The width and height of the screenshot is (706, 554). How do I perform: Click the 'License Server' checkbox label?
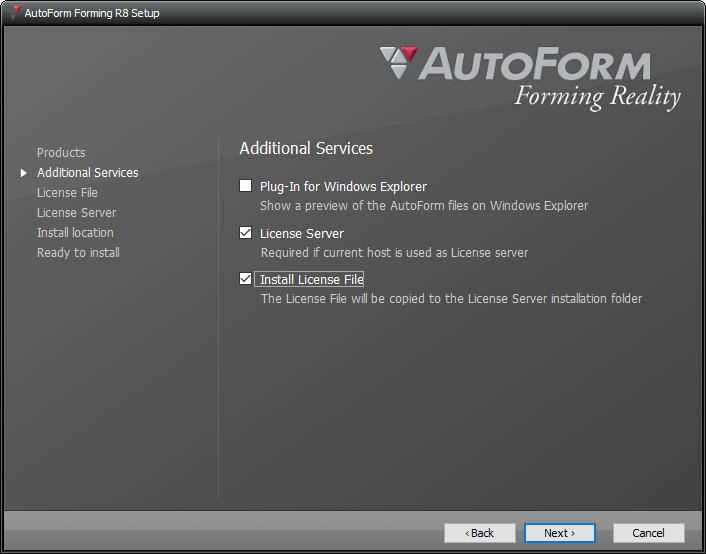(302, 233)
